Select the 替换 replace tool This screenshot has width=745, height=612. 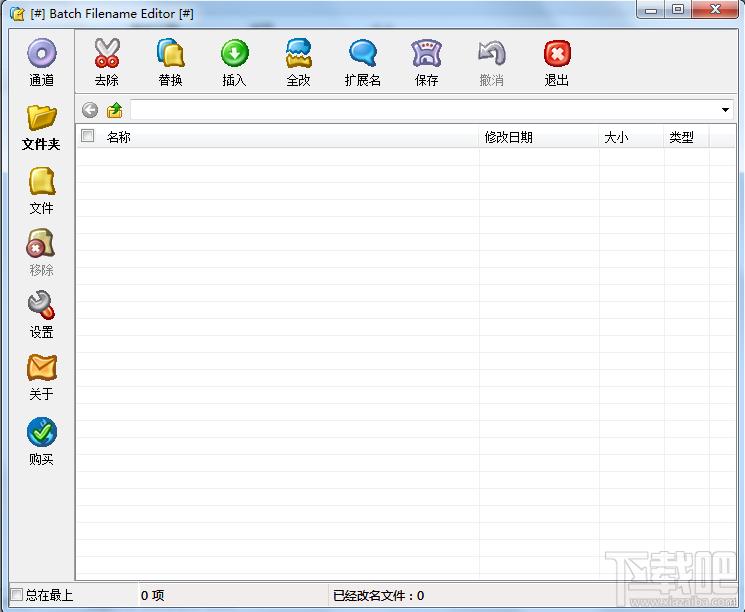(170, 62)
